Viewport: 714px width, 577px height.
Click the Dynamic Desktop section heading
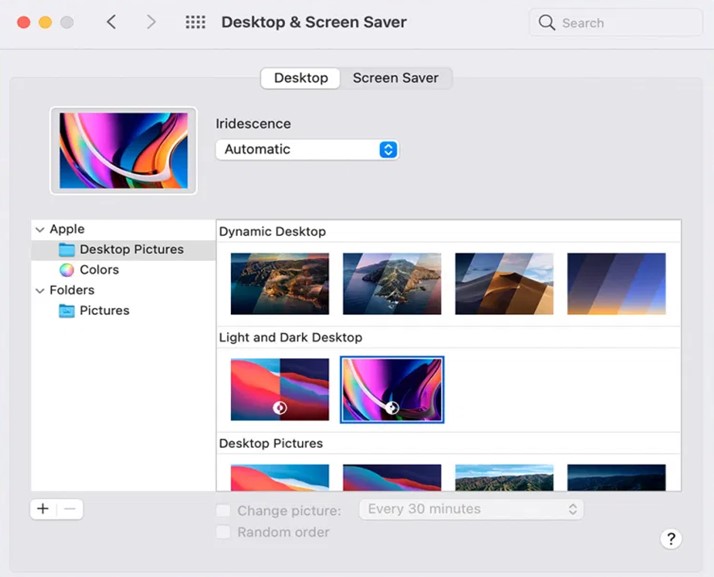point(272,231)
